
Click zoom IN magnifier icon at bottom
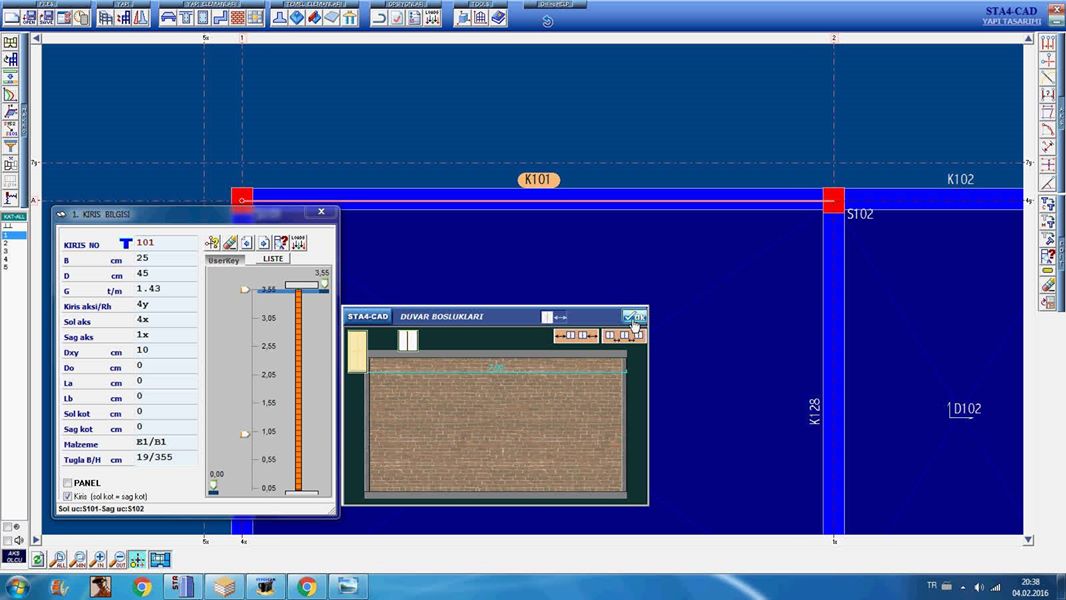point(98,559)
